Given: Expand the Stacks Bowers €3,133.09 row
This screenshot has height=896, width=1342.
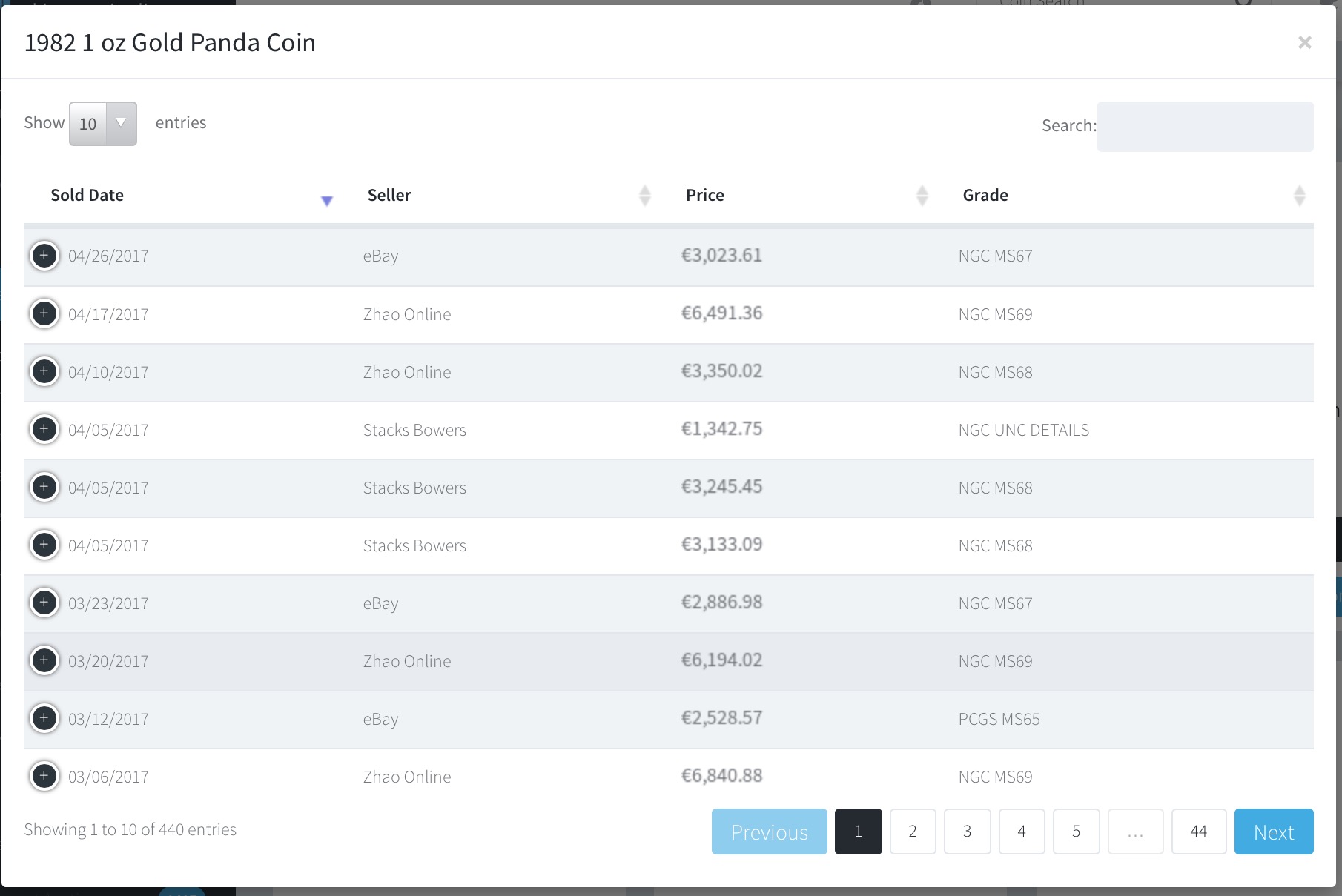Looking at the screenshot, I should pos(44,545).
